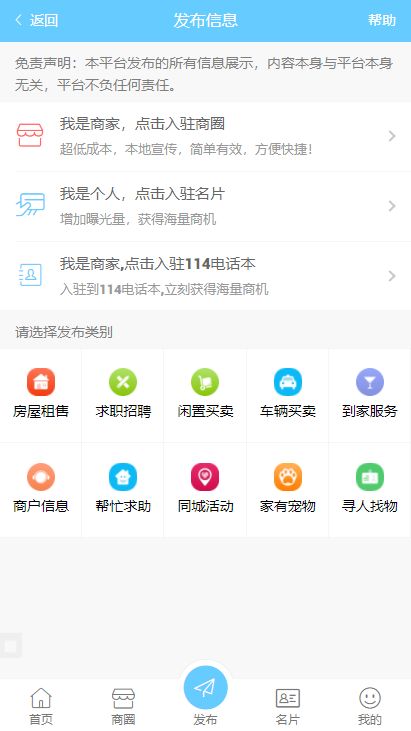The height and width of the screenshot is (731, 411).
Task: Go to the 我的 profile tab
Action: pos(370,706)
